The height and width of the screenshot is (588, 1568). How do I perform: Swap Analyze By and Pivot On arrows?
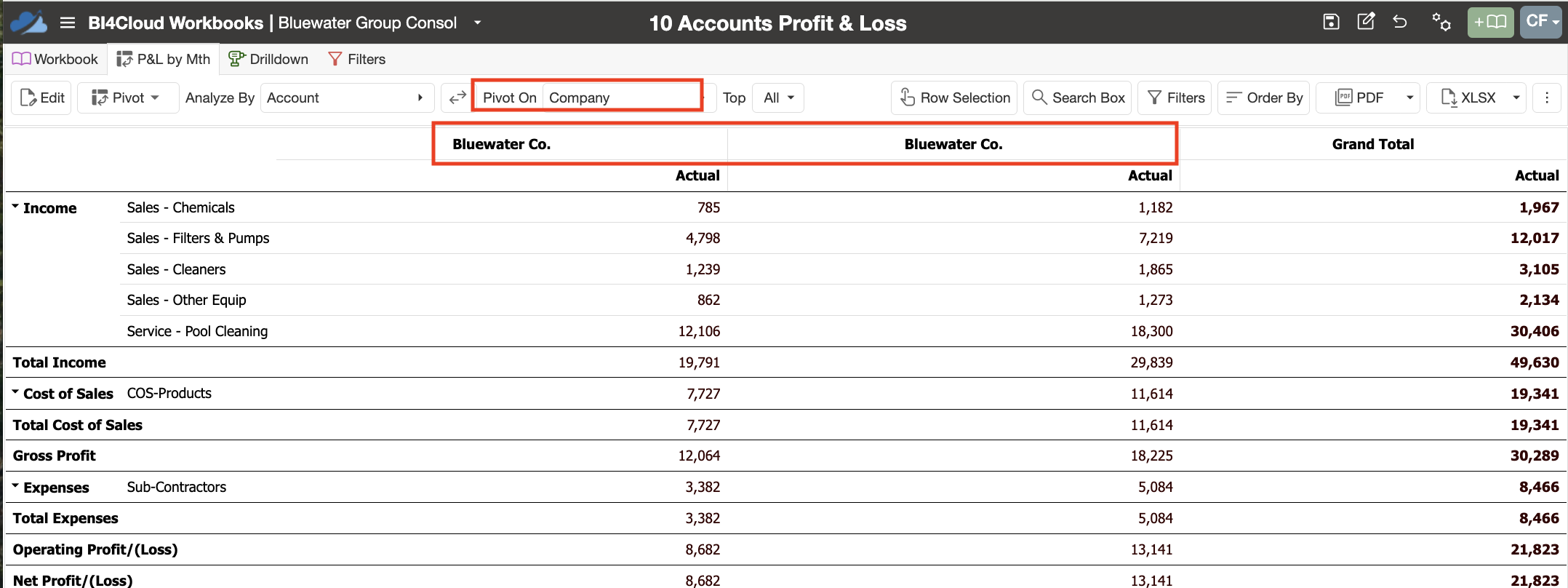tap(457, 98)
